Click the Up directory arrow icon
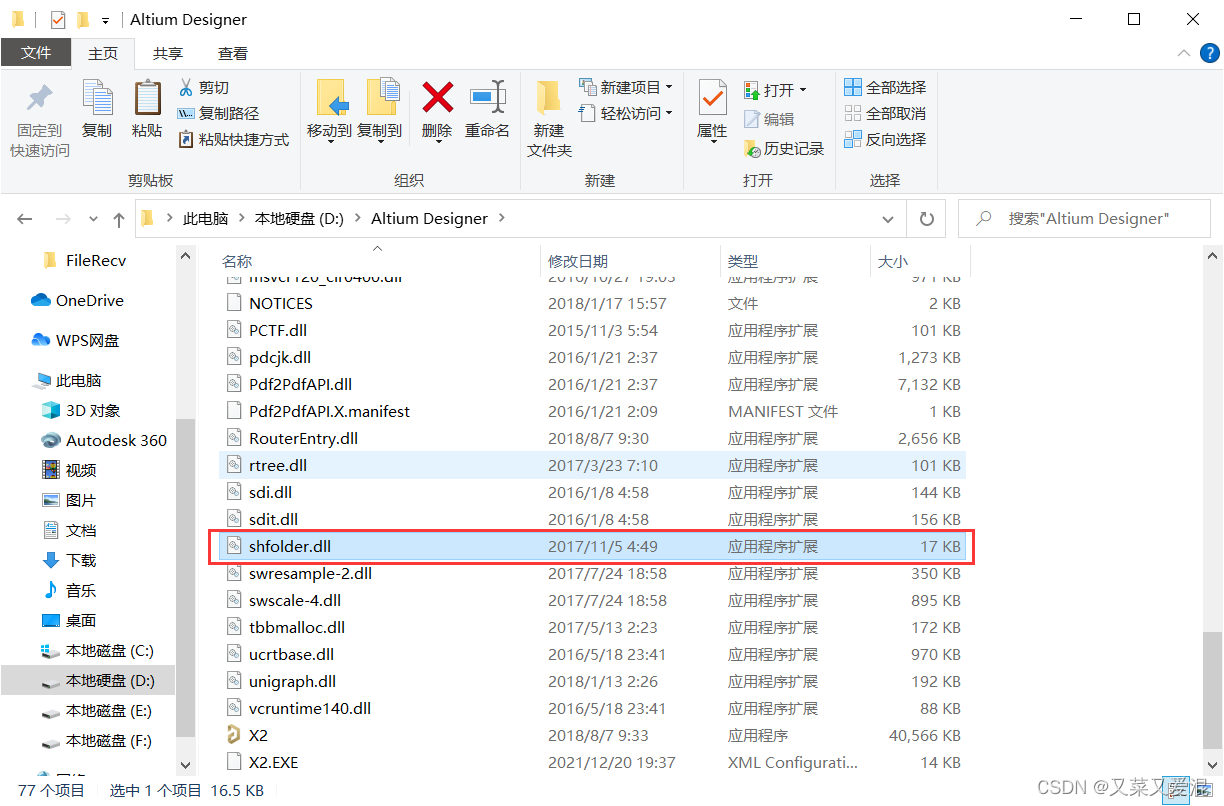 (119, 219)
